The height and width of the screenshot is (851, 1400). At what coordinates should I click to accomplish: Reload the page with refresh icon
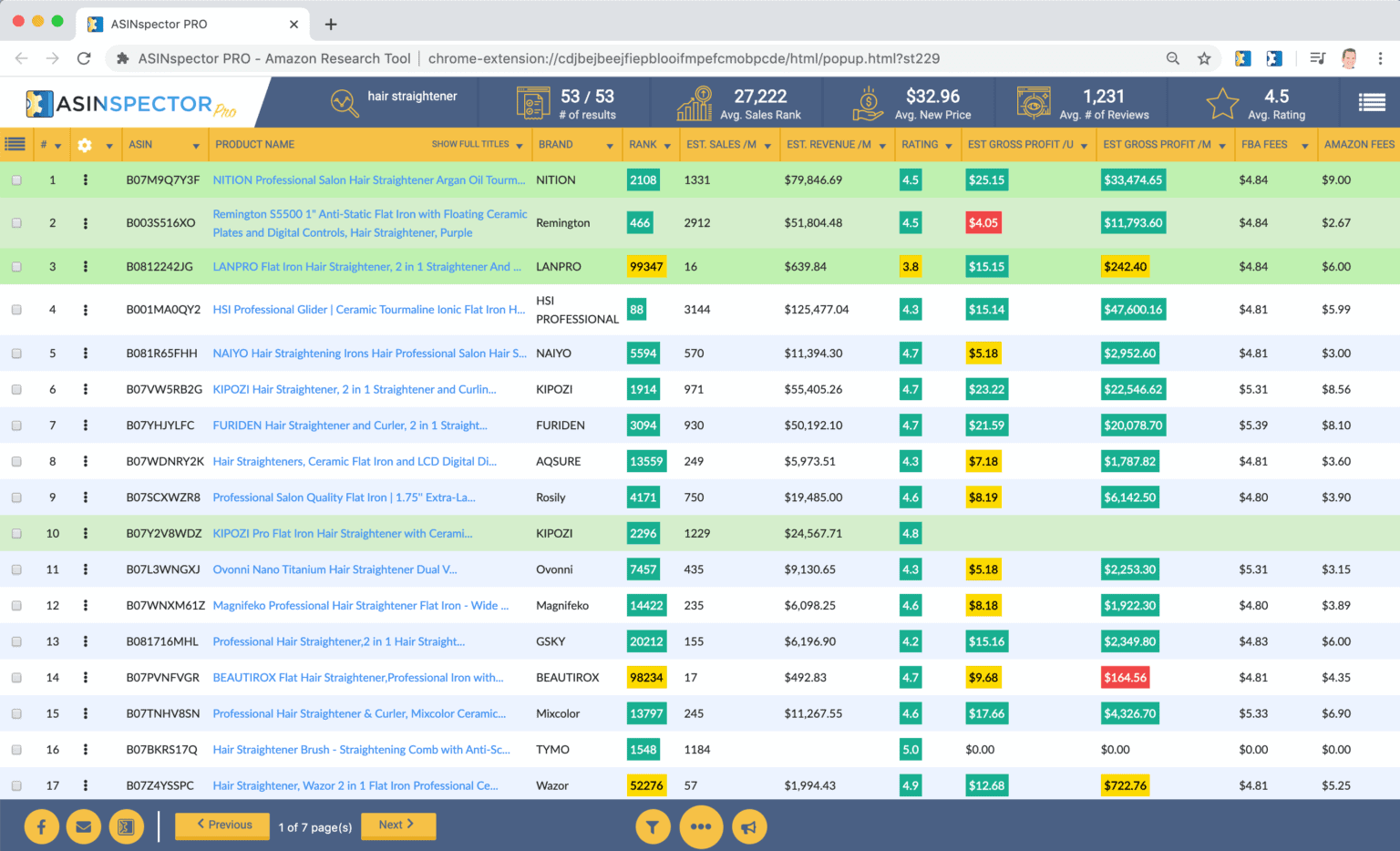[x=84, y=58]
